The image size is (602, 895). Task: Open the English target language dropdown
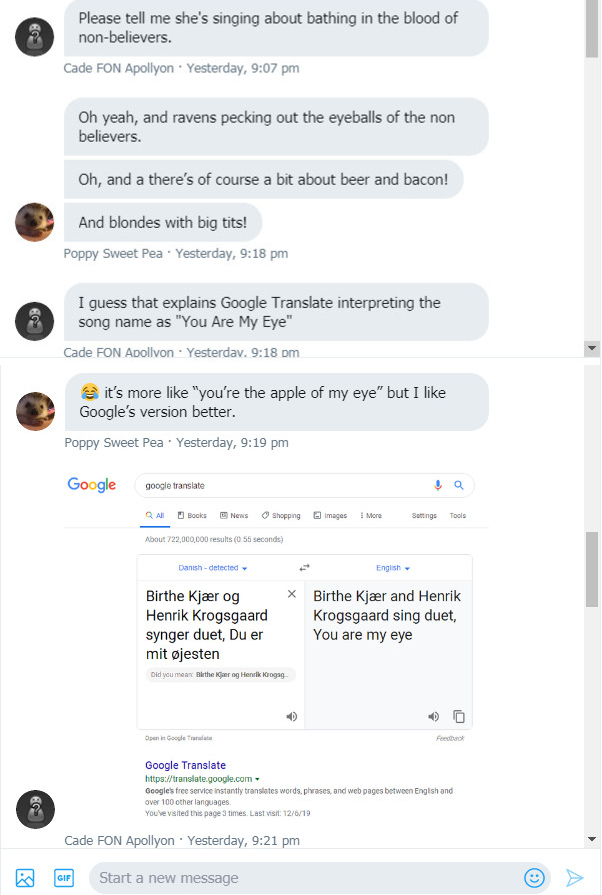coord(393,568)
